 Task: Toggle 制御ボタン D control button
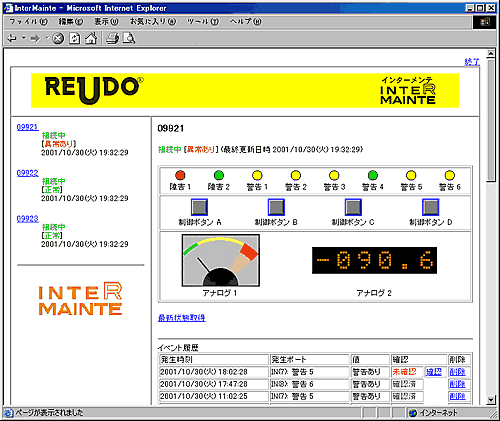(x=431, y=207)
